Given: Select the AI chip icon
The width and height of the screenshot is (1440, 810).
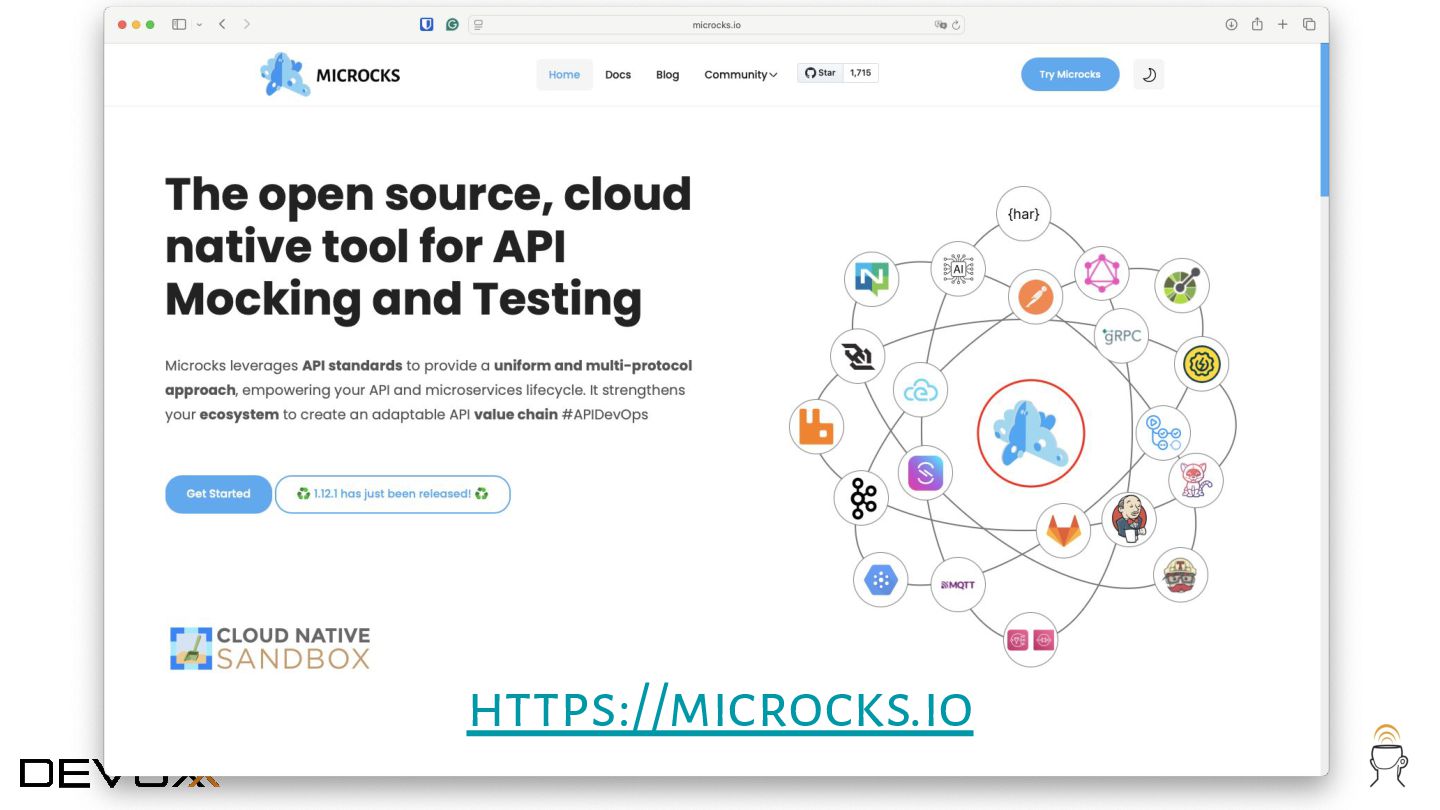Looking at the screenshot, I should (x=958, y=269).
